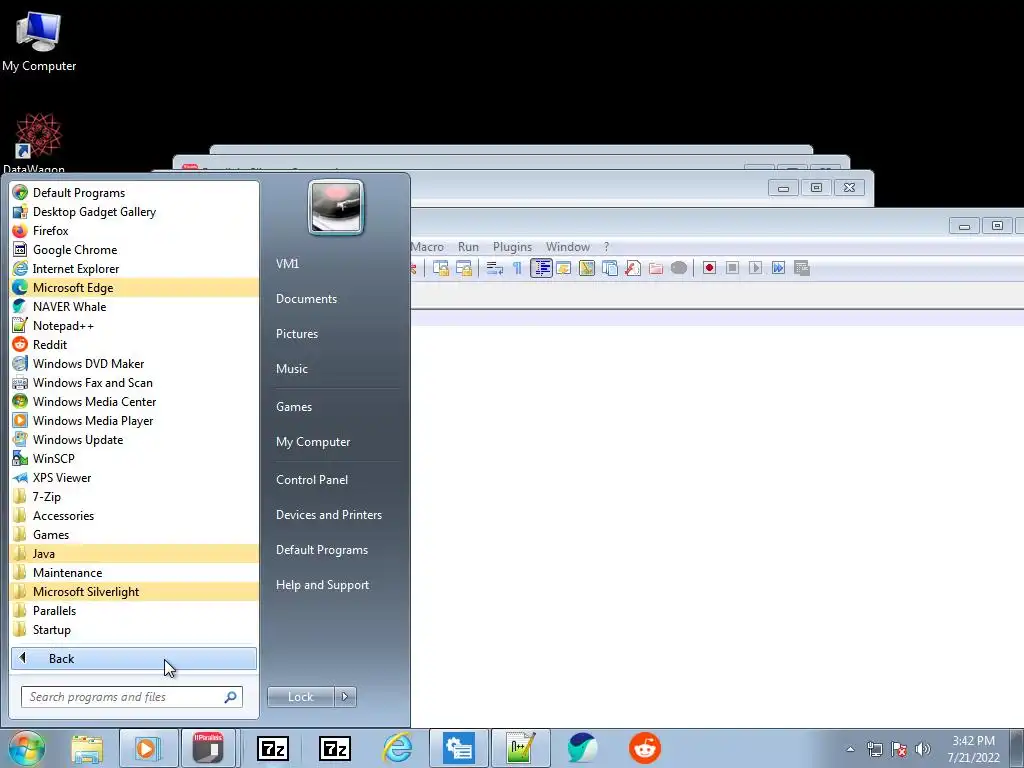Click Notepad++ Function List toolbar icon
Viewport: 1024px width, 768px height.
coord(633,268)
